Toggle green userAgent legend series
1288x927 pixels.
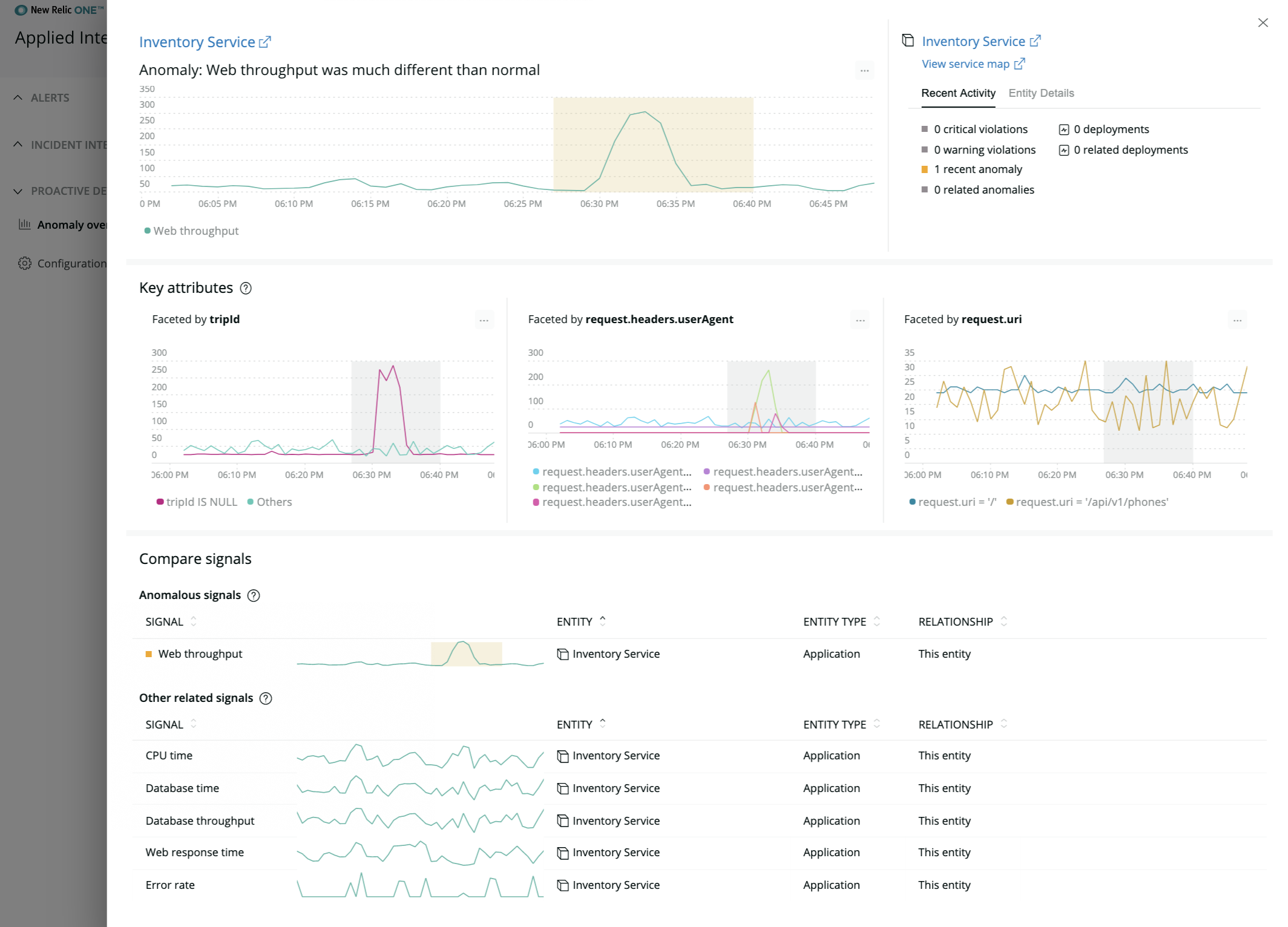pos(613,487)
